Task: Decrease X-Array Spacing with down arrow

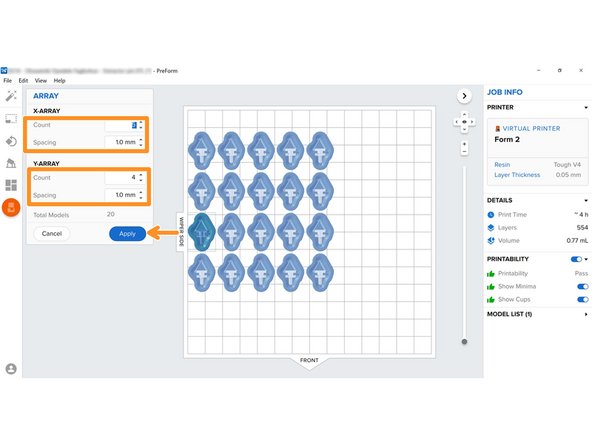Action: coord(141,145)
